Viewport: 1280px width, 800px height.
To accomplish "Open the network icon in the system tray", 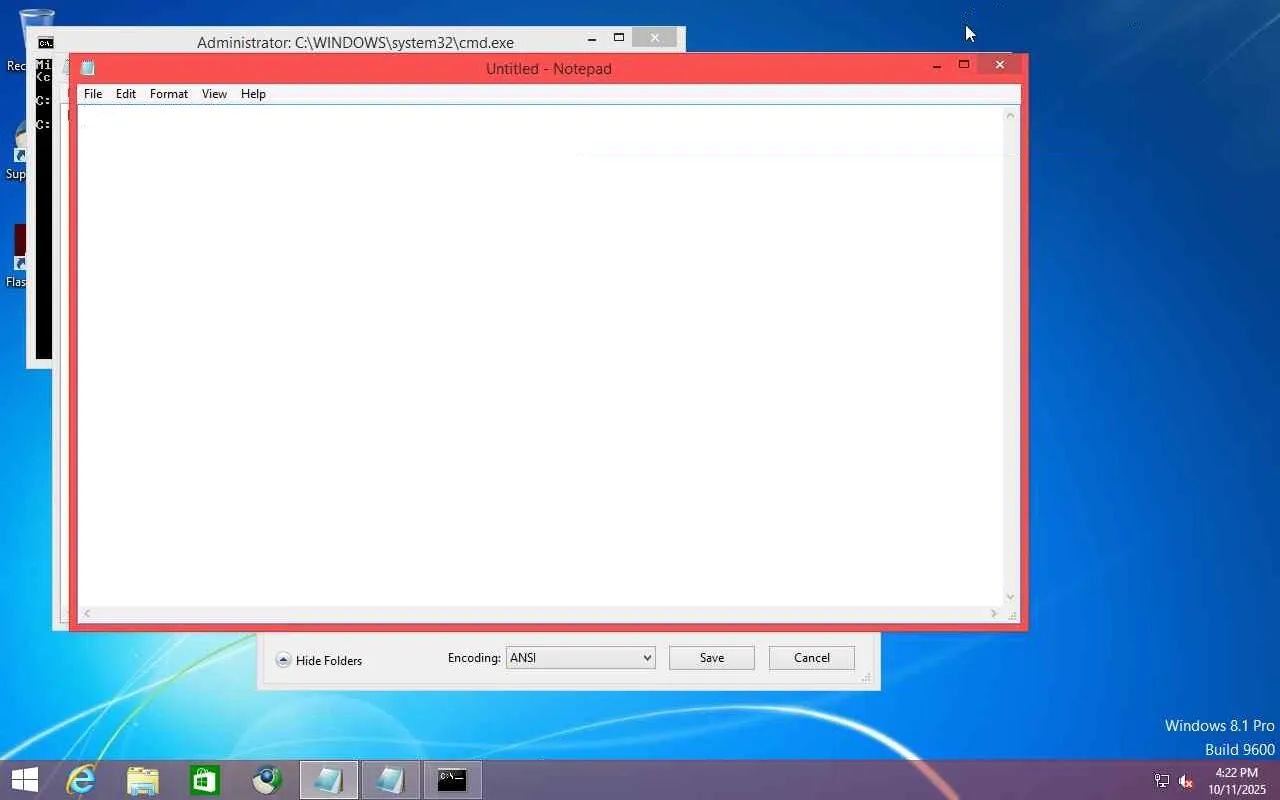I will click(1162, 781).
